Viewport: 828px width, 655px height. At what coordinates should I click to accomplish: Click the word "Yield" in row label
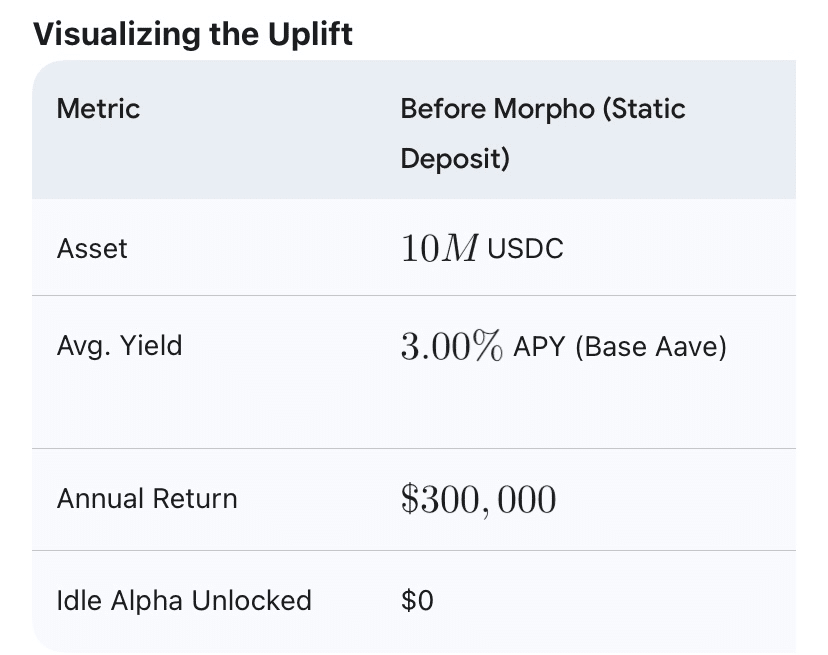click(x=151, y=346)
